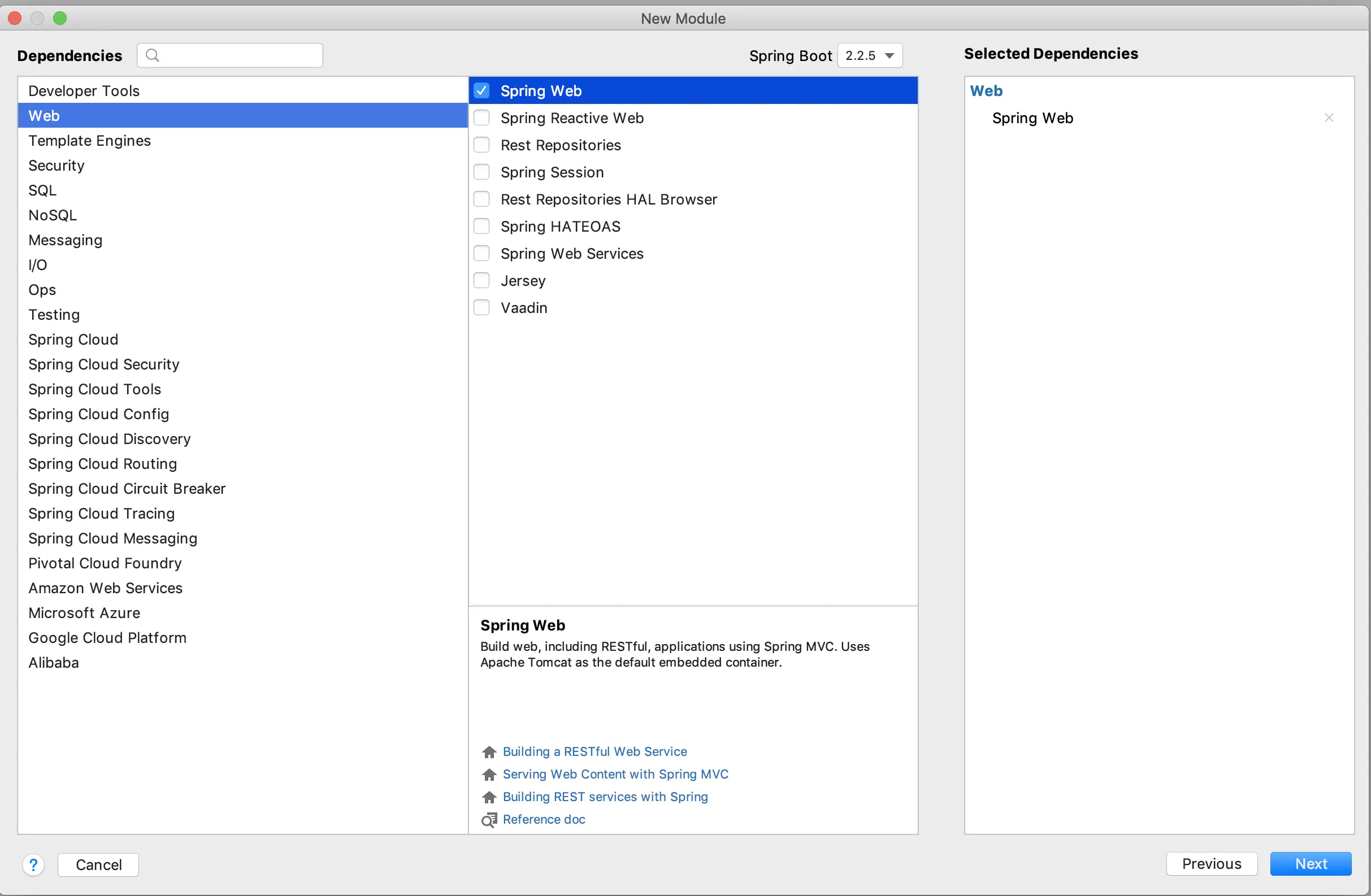Open the Spring Boot version dropdown

(869, 55)
